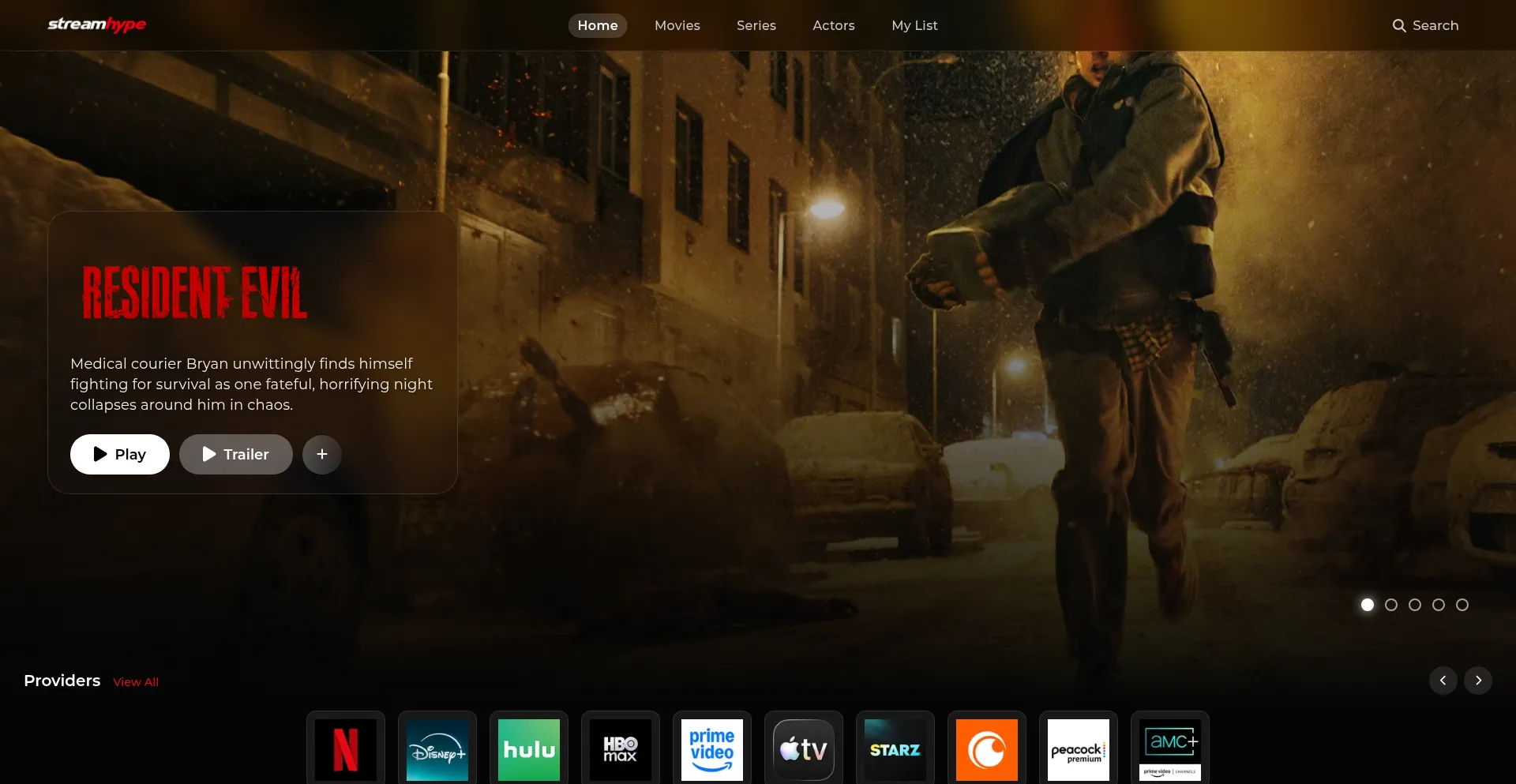
Task: Open the Crunchyroll provider tile
Action: [987, 748]
